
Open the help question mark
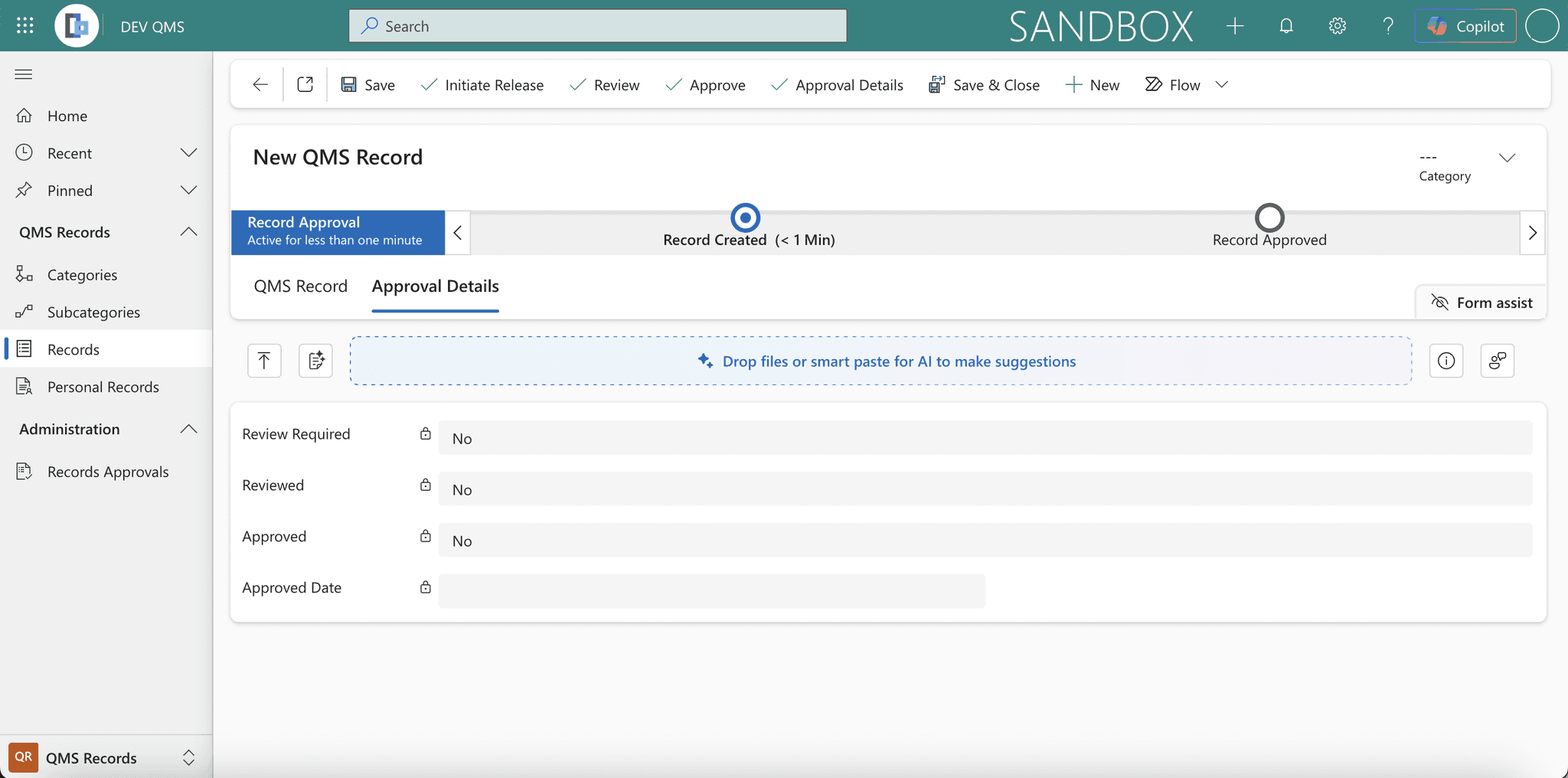click(x=1388, y=26)
